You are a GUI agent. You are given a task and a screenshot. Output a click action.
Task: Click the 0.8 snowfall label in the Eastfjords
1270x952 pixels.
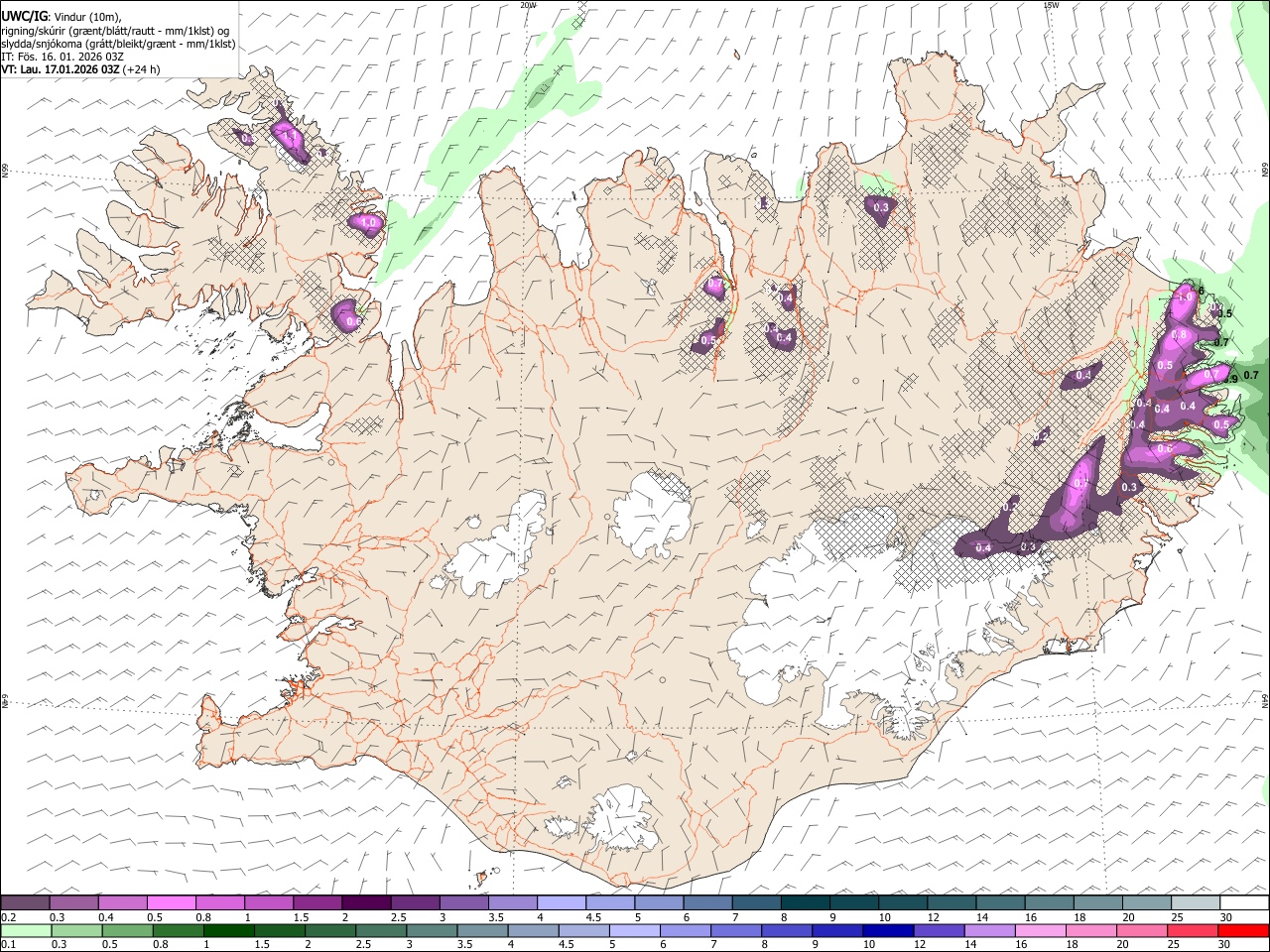[1180, 335]
